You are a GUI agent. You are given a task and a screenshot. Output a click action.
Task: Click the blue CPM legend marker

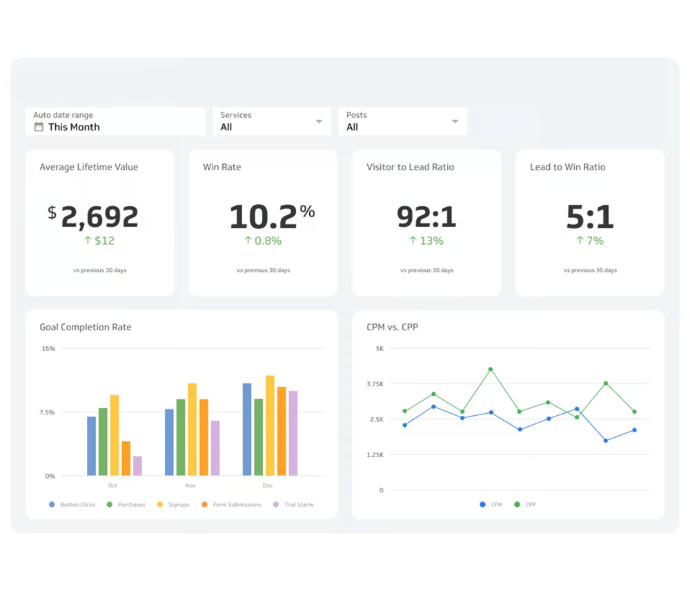(483, 504)
